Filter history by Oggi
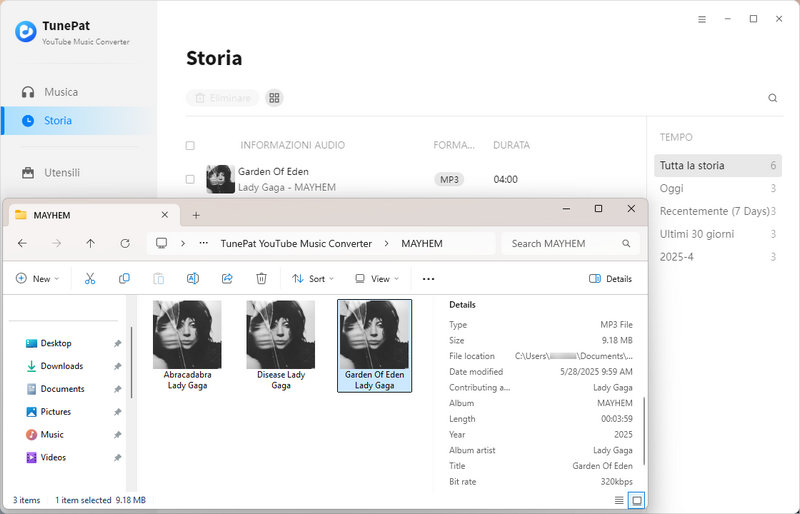 [x=718, y=188]
